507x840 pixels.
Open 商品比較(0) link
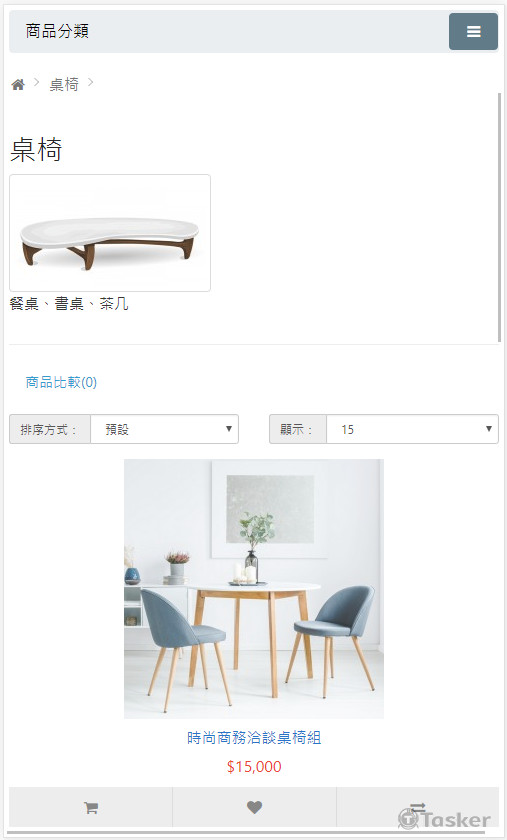pos(61,382)
